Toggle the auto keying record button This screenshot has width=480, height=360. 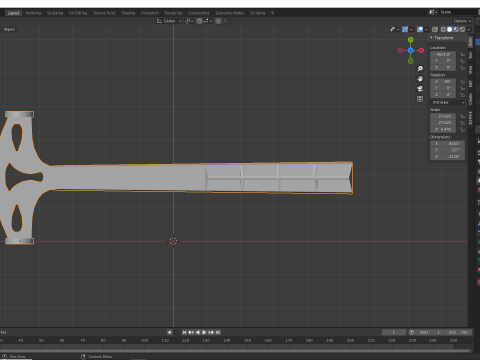[x=170, y=332]
